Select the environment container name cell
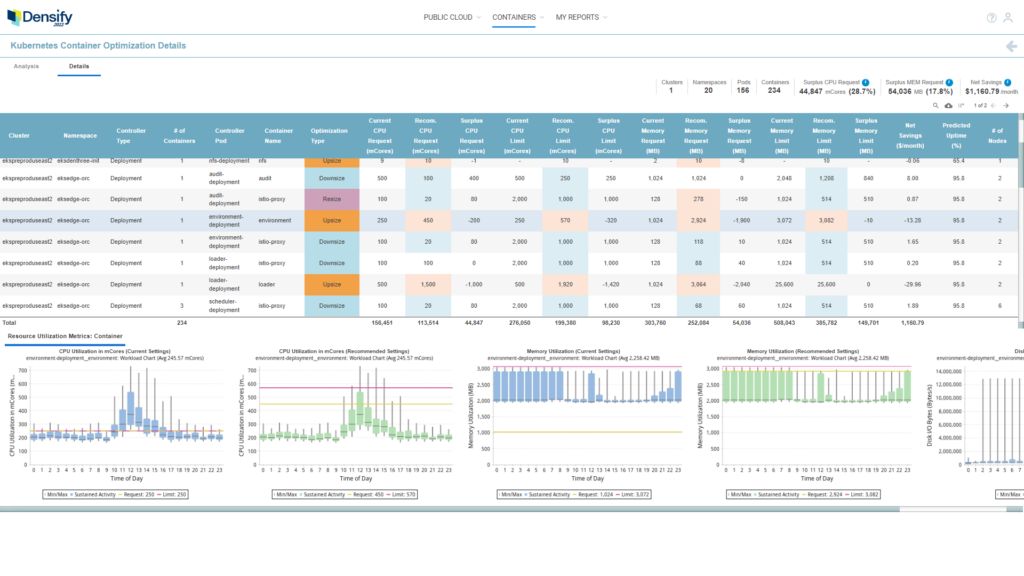1024x576 pixels. tap(274, 221)
